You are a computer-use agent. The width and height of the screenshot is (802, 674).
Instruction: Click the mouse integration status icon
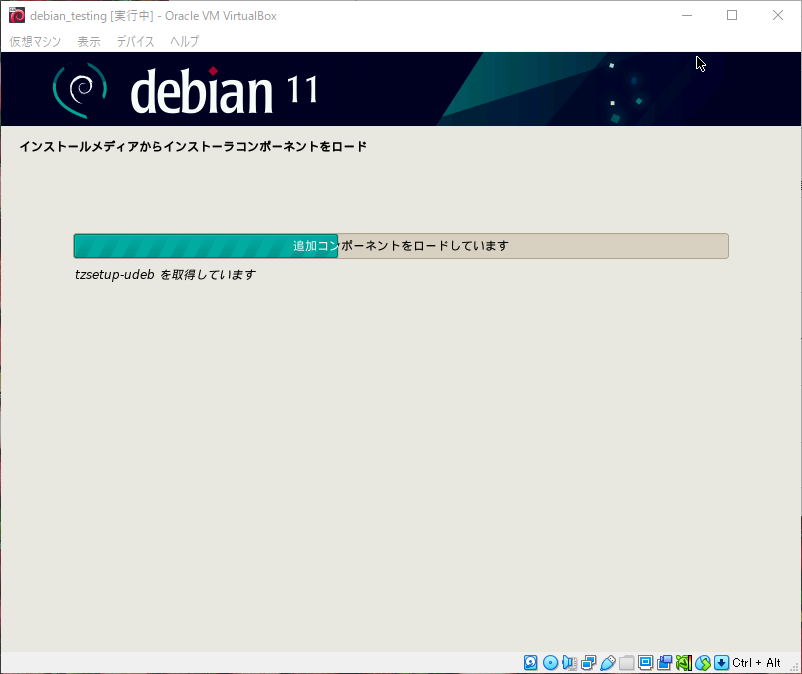[x=703, y=663]
